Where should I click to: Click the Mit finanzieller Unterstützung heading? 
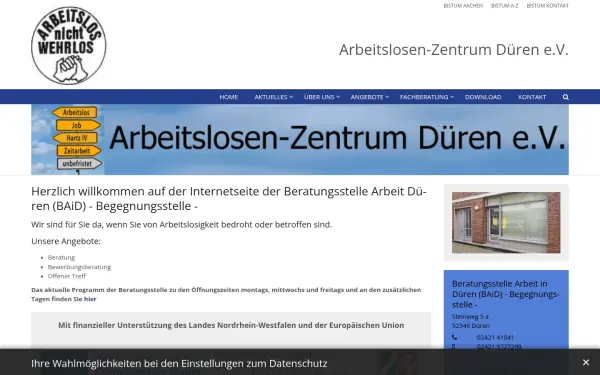click(231, 325)
